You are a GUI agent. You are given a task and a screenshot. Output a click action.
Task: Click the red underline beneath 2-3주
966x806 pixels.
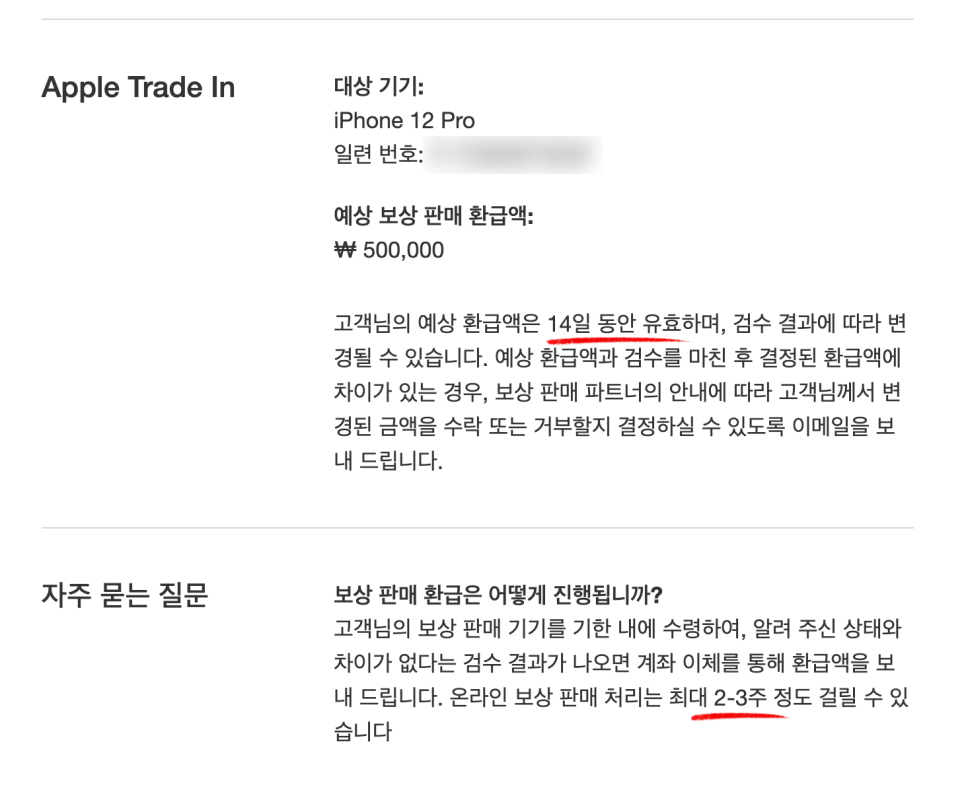tap(739, 716)
